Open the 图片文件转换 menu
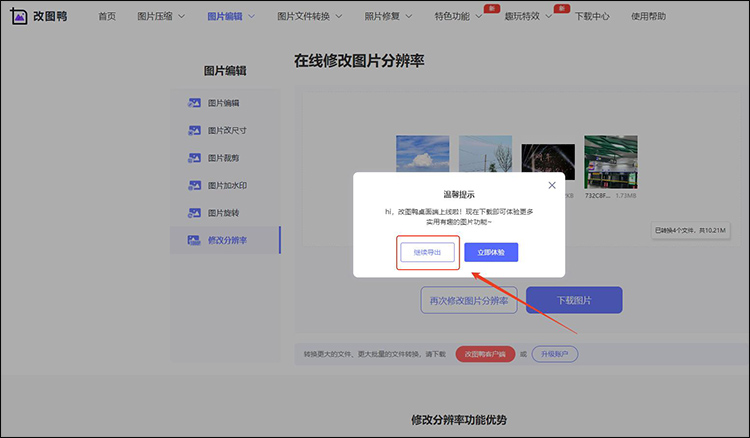 tap(304, 16)
